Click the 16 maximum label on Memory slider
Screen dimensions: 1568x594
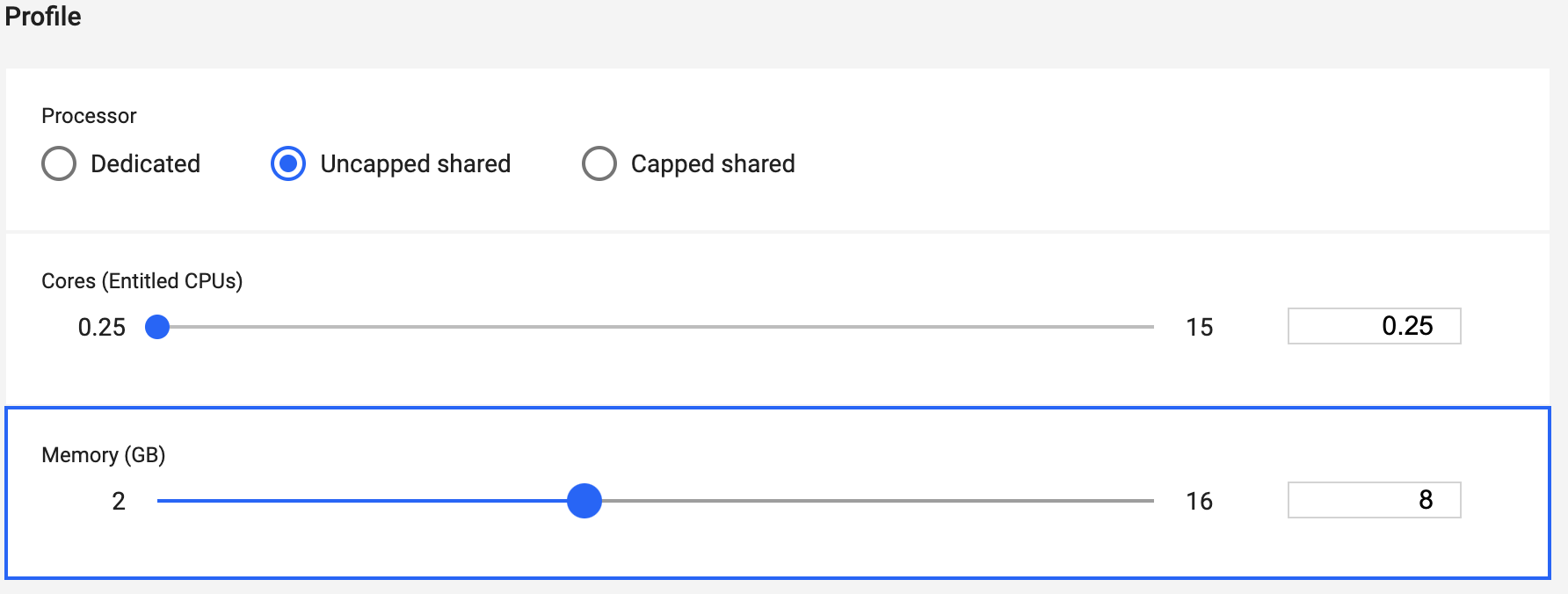point(1199,501)
